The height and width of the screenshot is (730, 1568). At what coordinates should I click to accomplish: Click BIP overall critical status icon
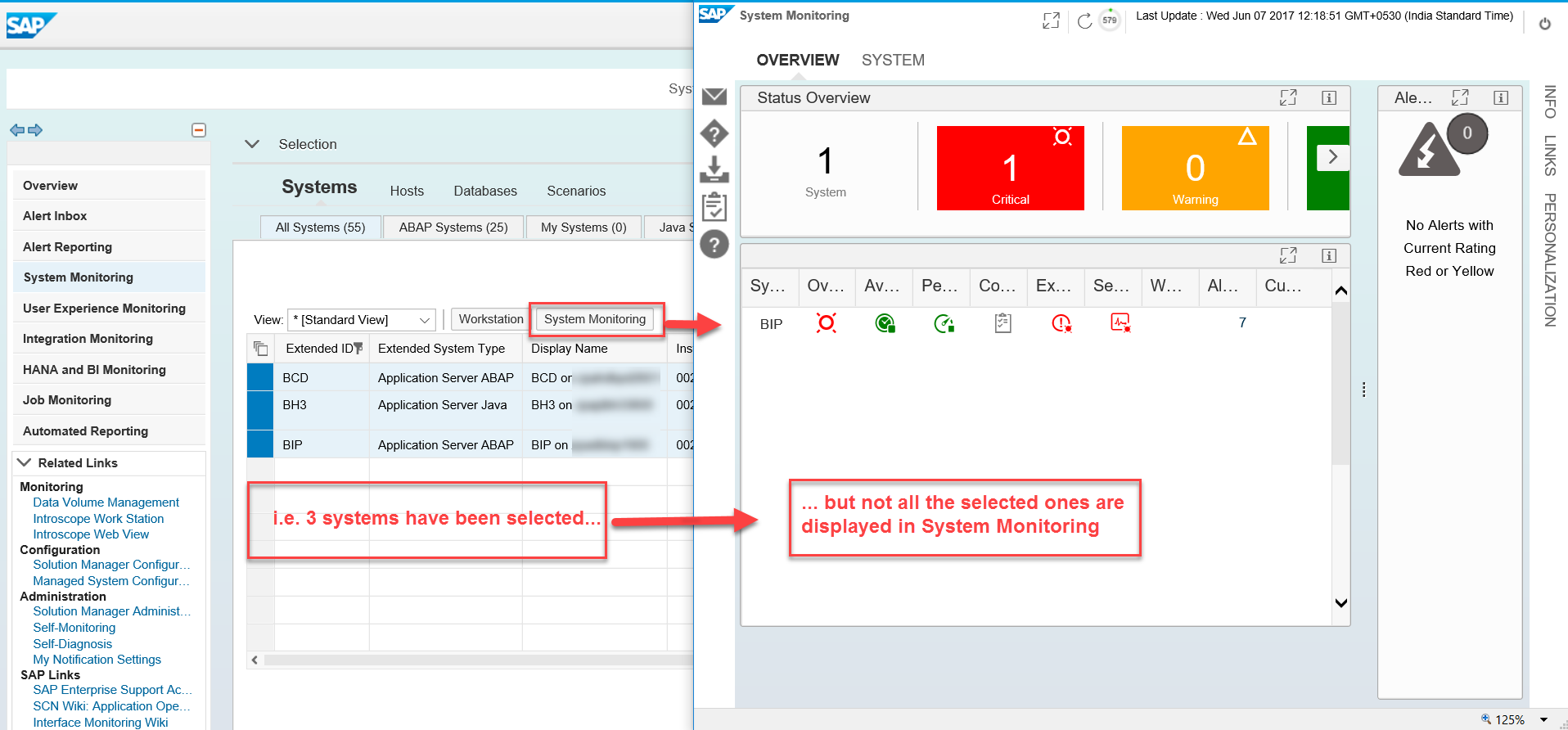coord(827,323)
